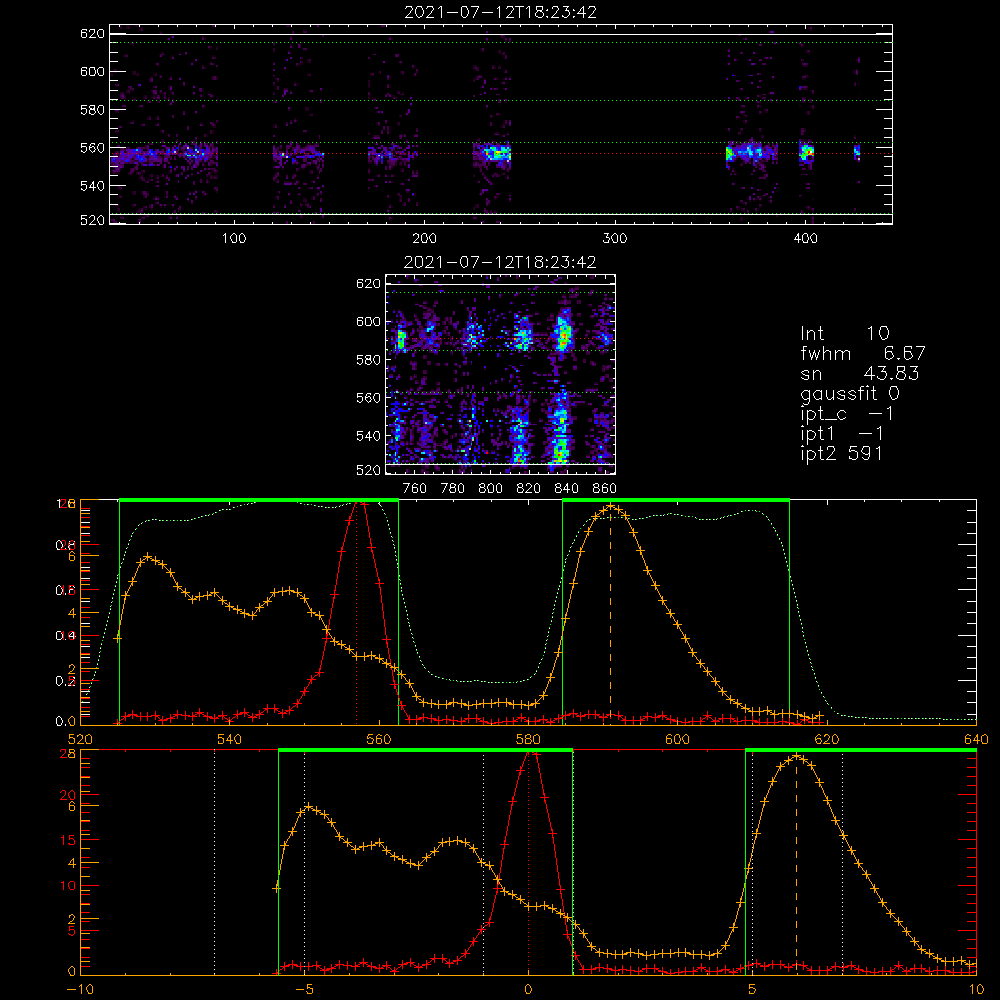Viewport: 1000px width, 1000px height.
Task: Click x-axis label 200 under top spectrogram
Action: tap(425, 238)
